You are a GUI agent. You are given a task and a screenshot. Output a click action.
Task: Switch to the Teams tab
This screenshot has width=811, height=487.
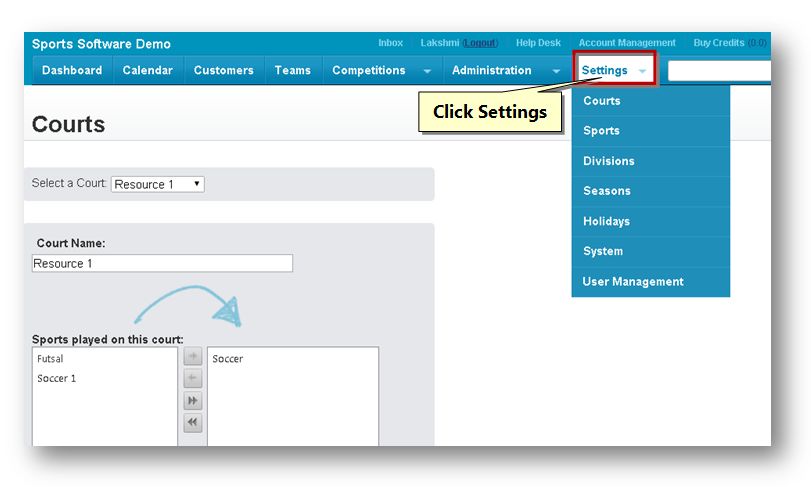[x=293, y=70]
